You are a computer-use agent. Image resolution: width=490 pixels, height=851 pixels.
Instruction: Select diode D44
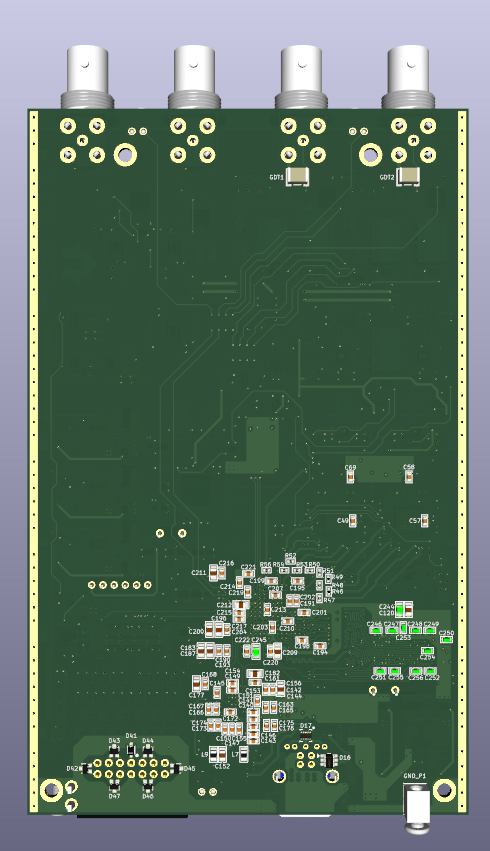click(147, 751)
